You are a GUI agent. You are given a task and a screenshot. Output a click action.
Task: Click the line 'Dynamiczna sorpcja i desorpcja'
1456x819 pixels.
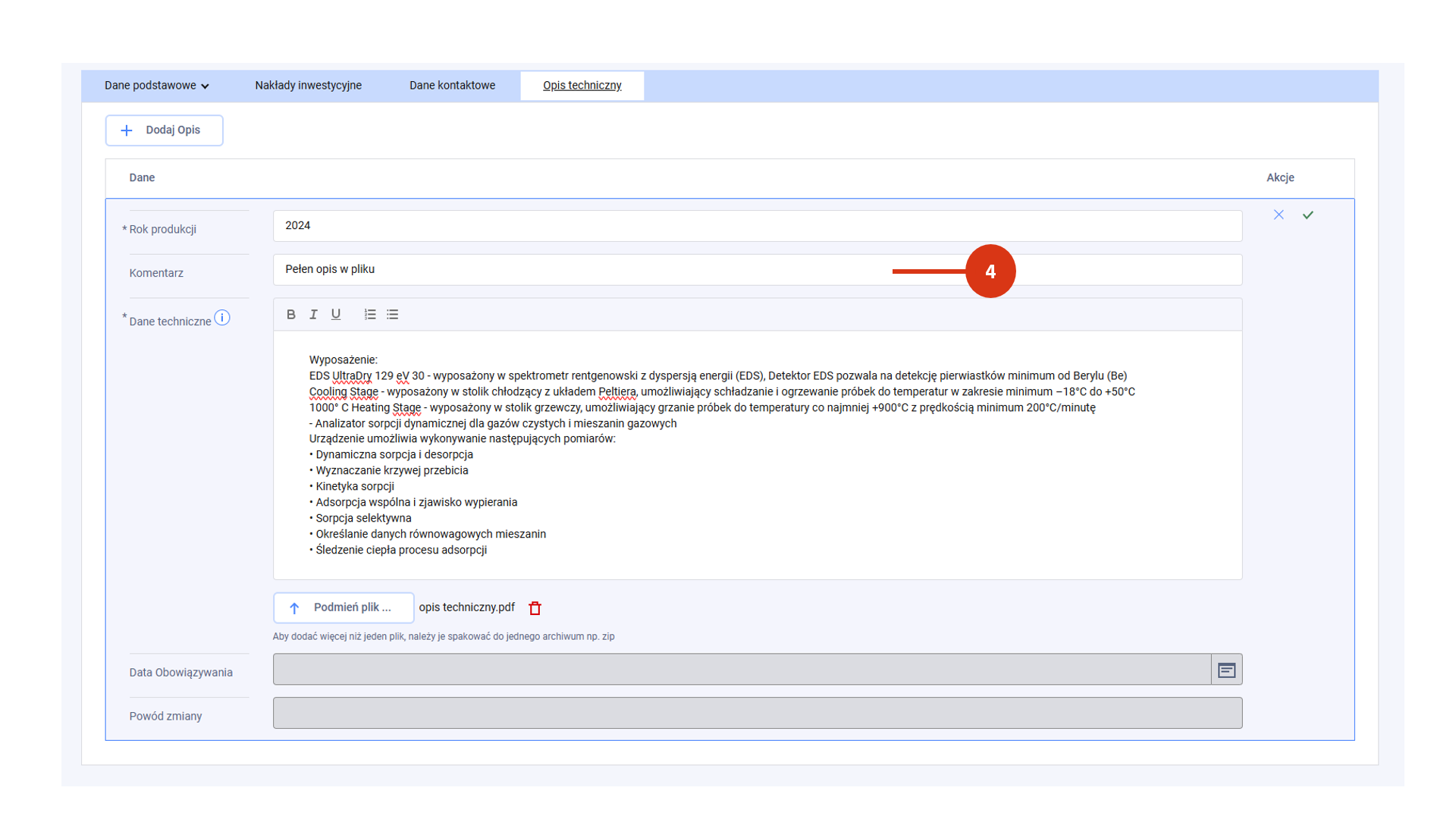point(391,455)
